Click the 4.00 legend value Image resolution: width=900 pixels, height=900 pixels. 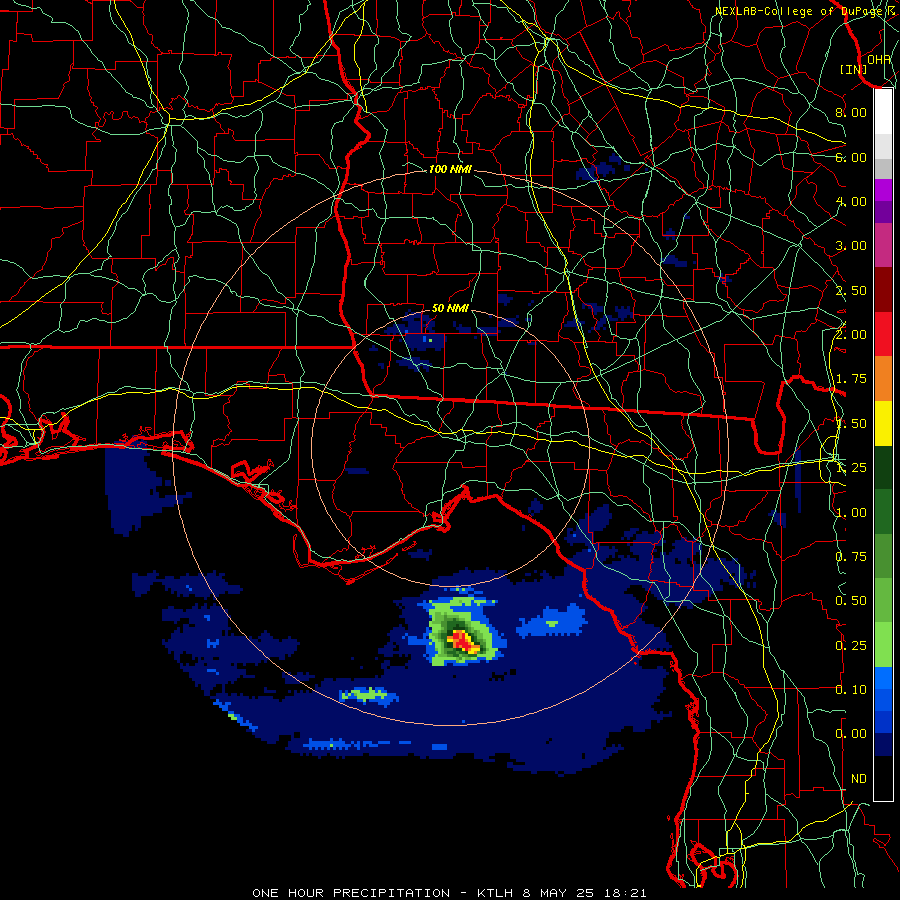point(851,201)
